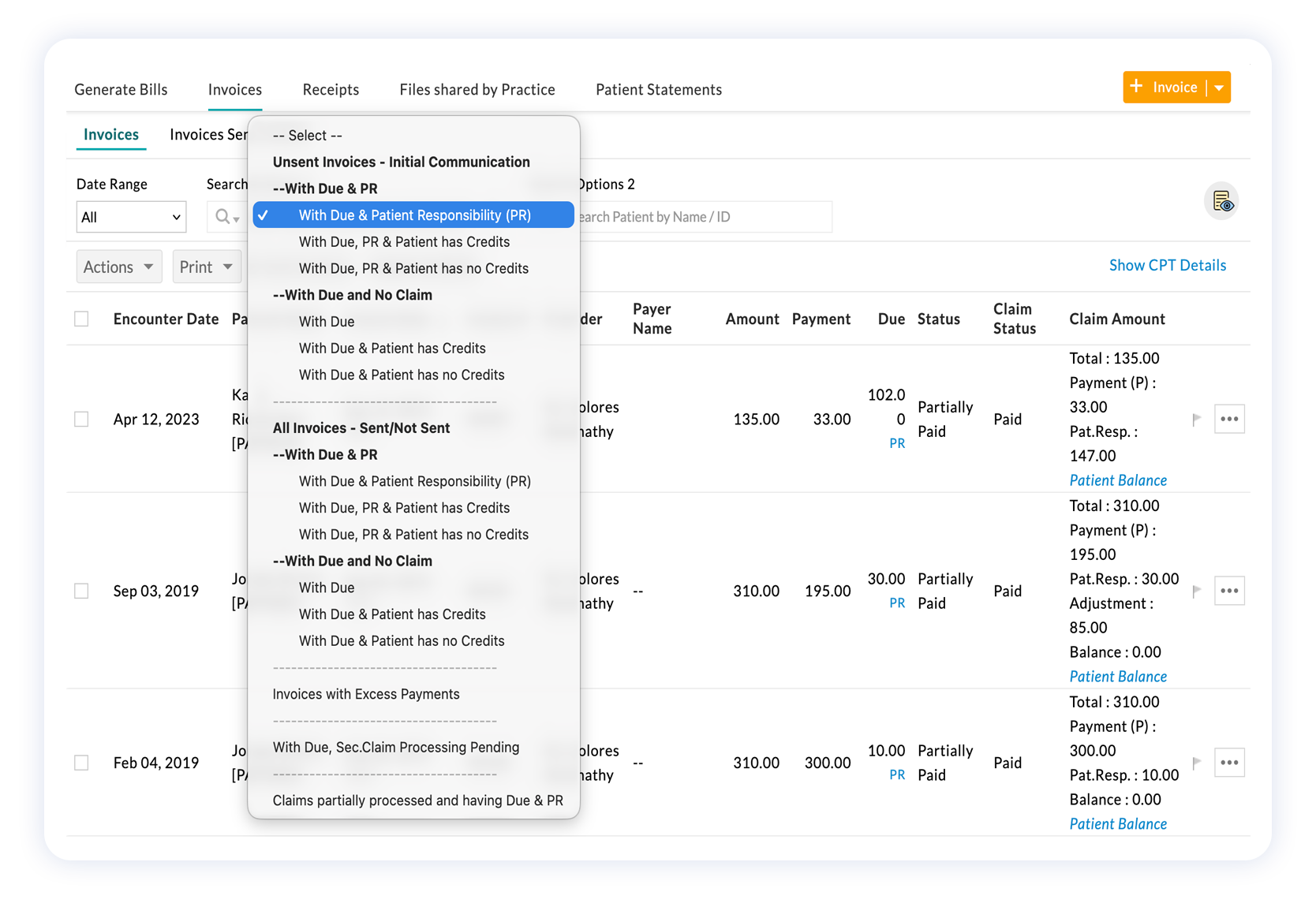The width and height of the screenshot is (1316, 903).
Task: Open the Date Range dropdown
Action: pyautogui.click(x=131, y=217)
